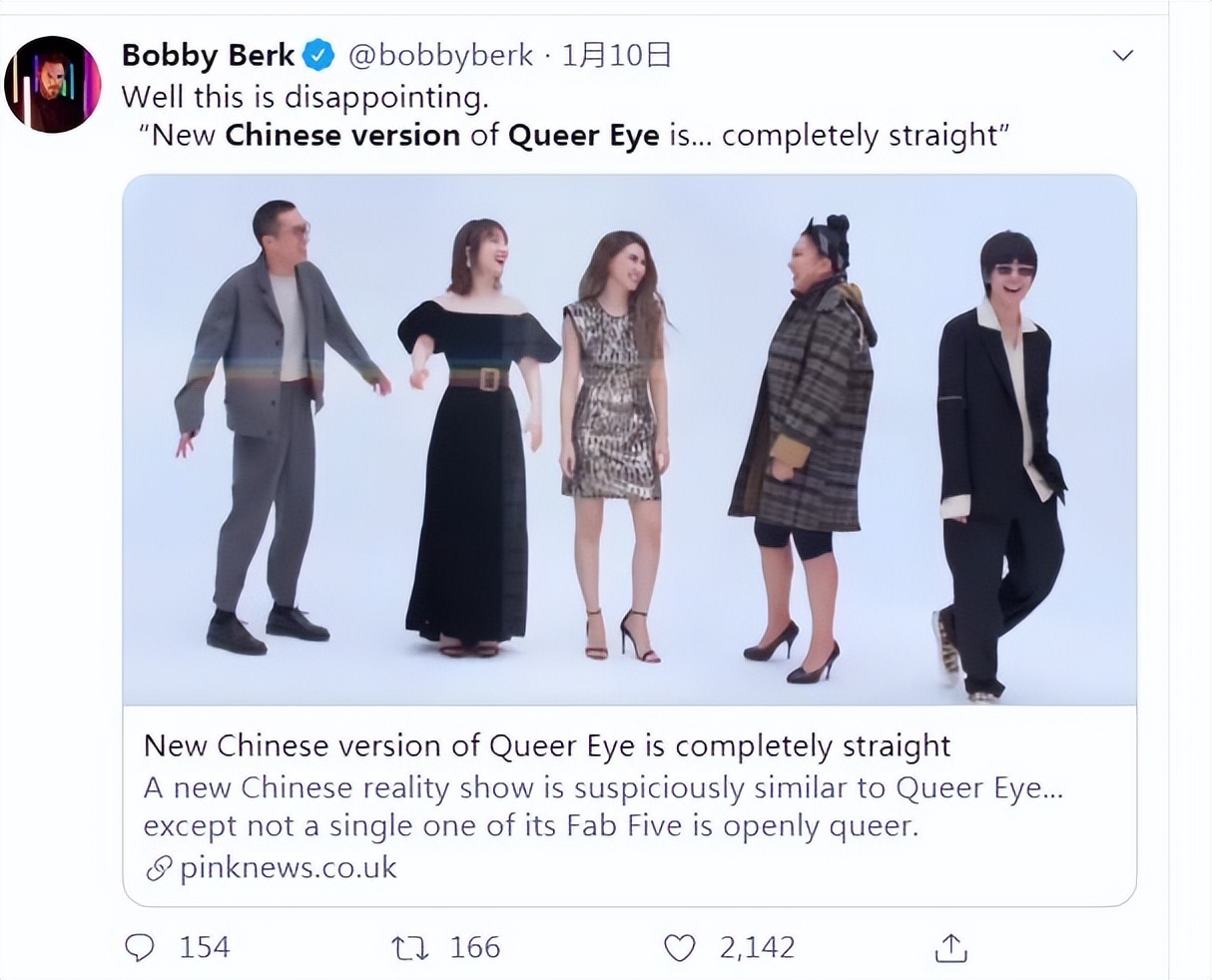Open the article preview image
This screenshot has height=980, width=1212.
coord(629,439)
